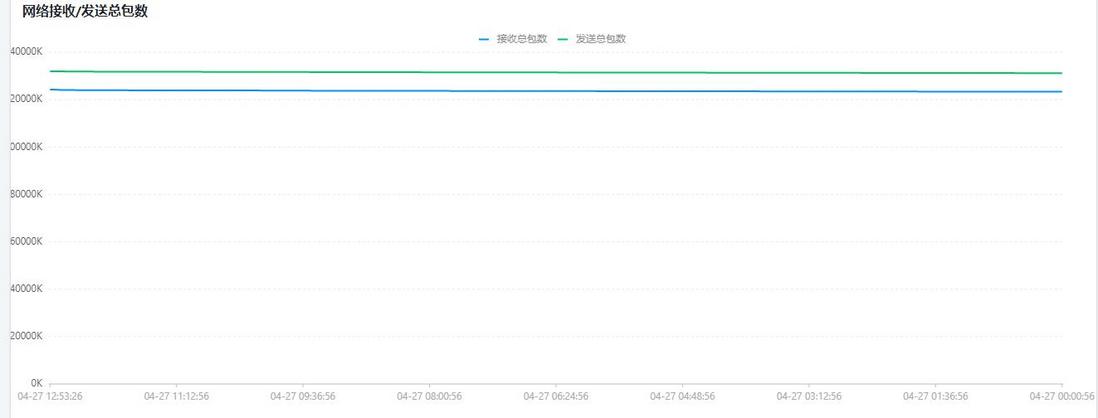Click x-axis label 04-27 03:12:56
This screenshot has width=1098, height=418.
pyautogui.click(x=809, y=396)
